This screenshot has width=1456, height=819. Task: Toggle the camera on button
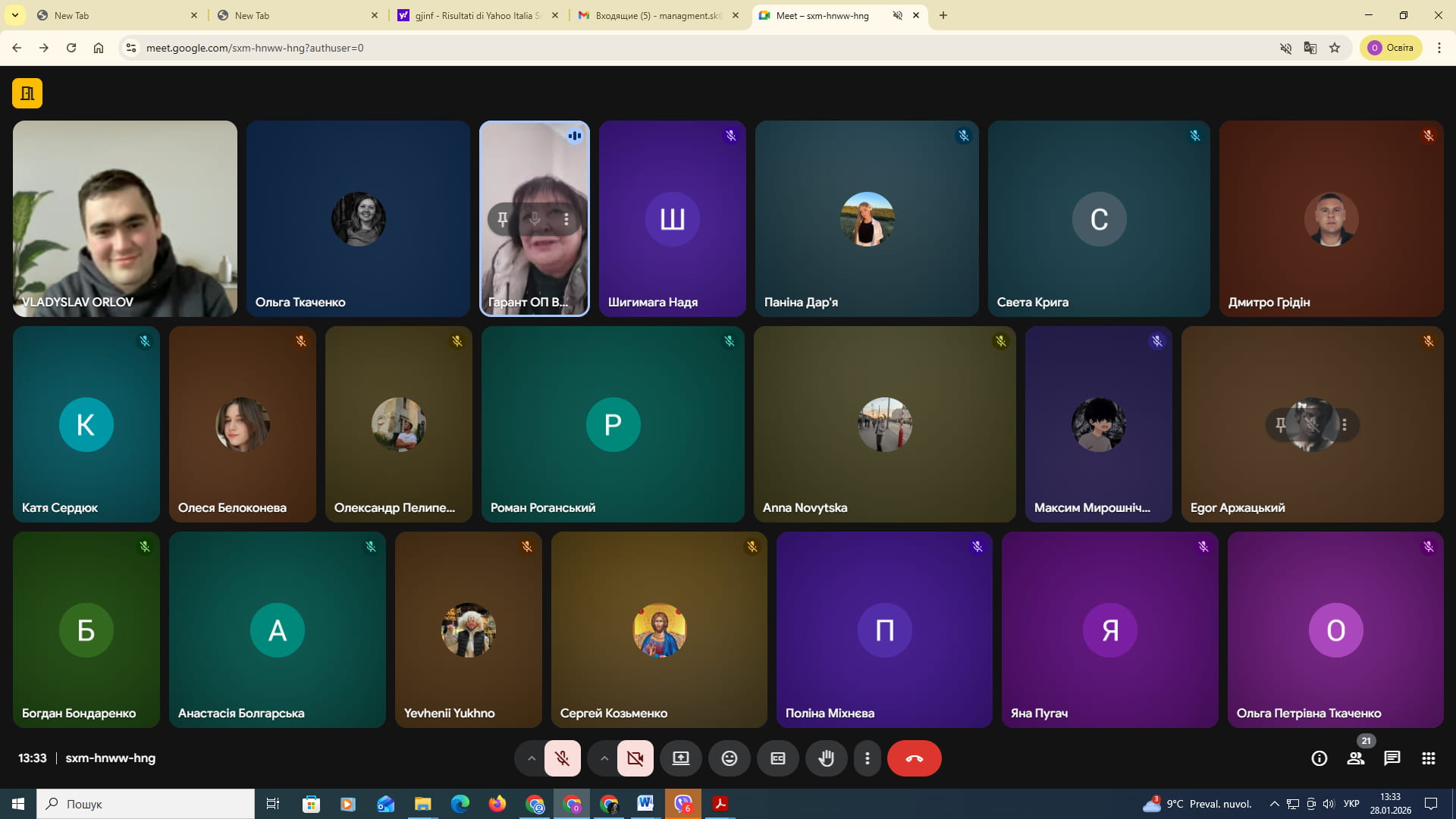pyautogui.click(x=635, y=758)
